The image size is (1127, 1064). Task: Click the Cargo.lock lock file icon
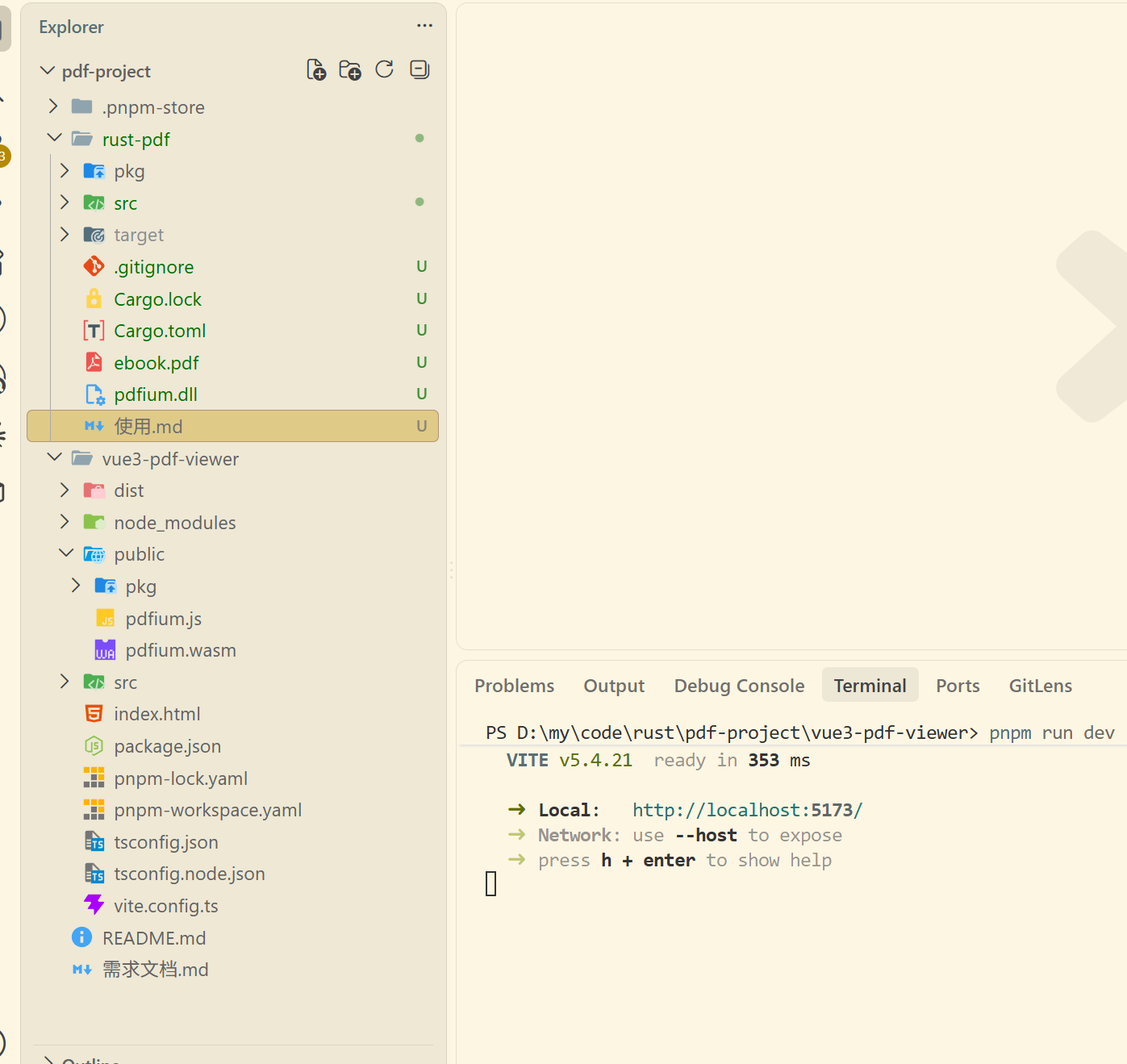coord(94,298)
